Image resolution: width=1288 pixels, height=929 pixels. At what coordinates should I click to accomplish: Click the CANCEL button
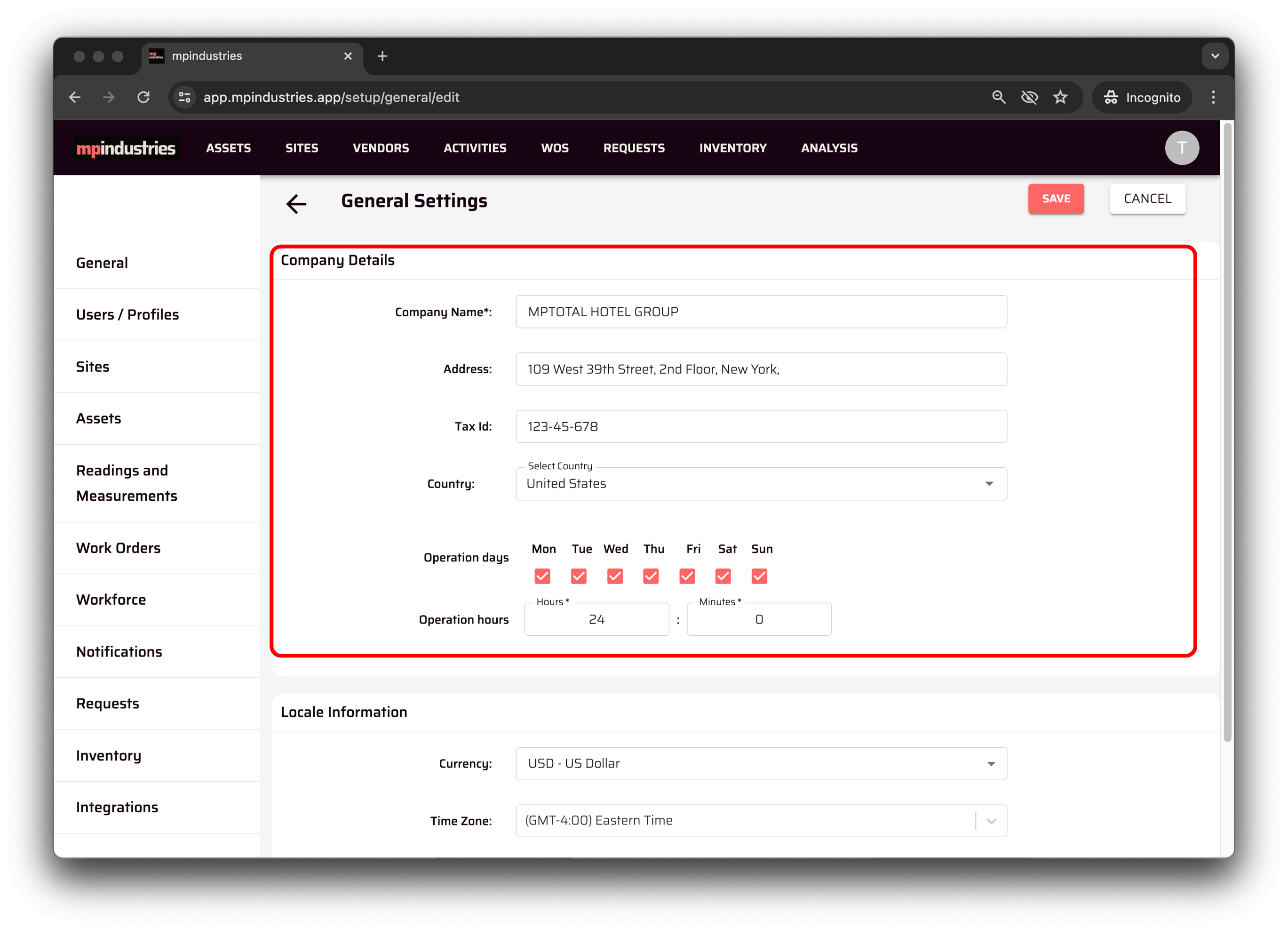1146,198
